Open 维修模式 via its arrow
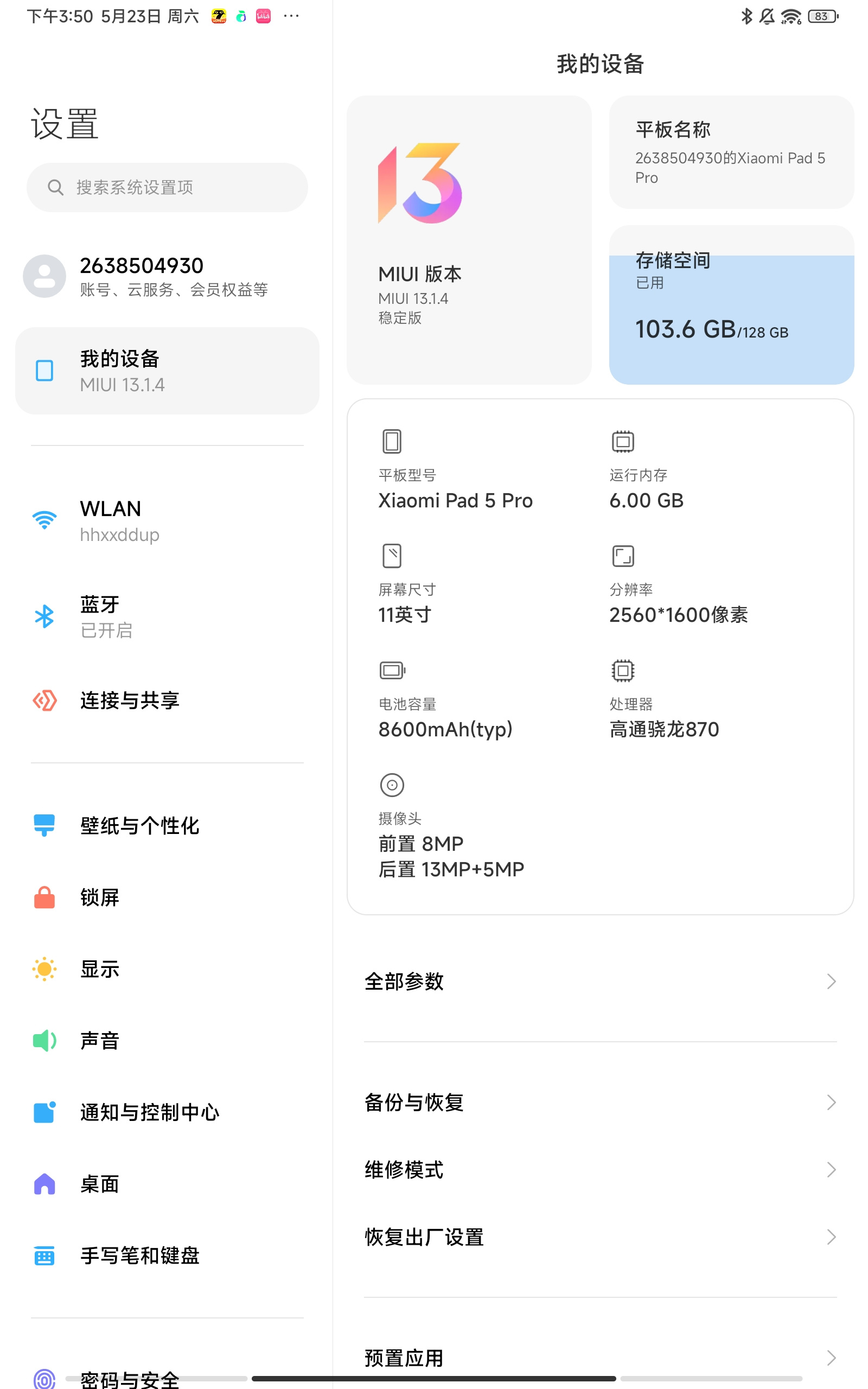Screen dimensions: 868x1389 [831, 1169]
